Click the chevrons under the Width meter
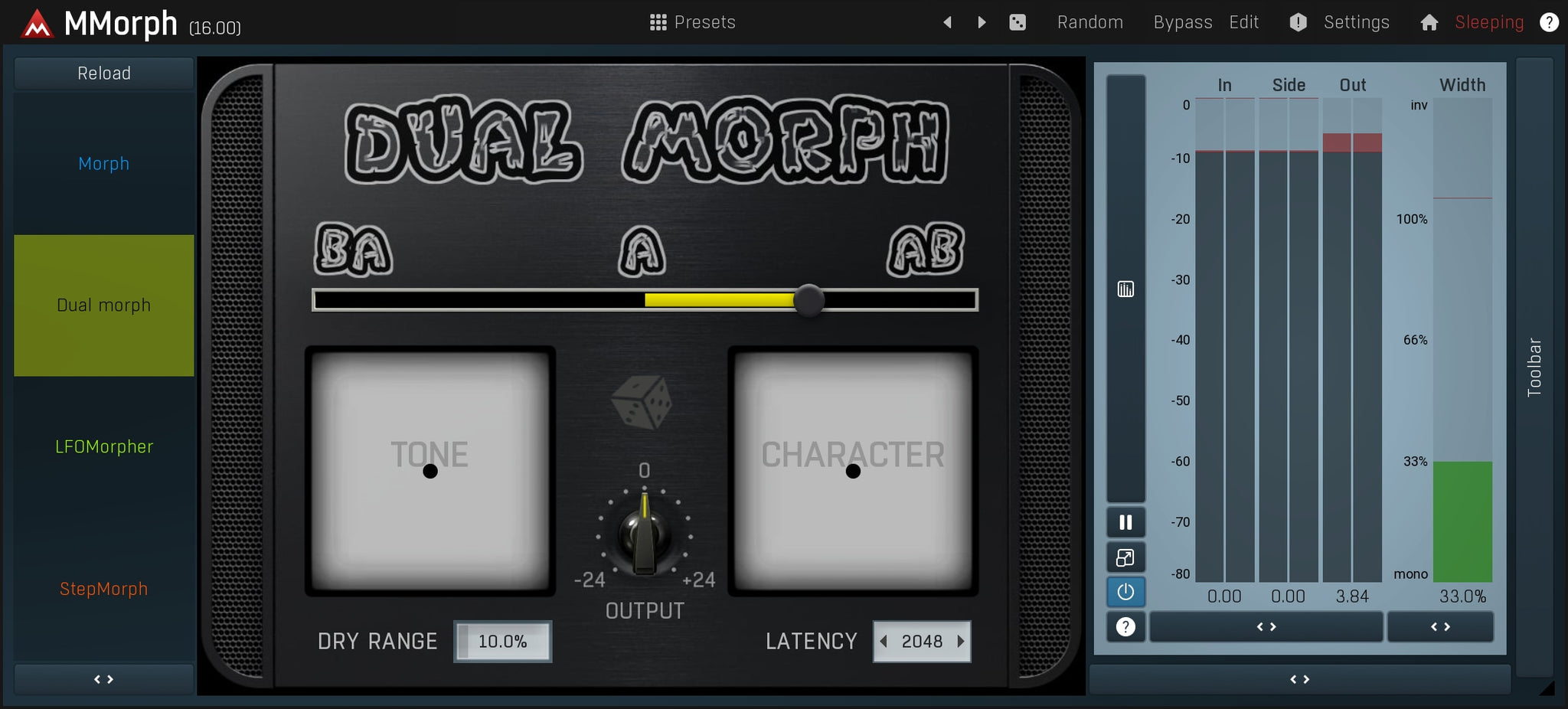Screen dimensions: 1568x709 click(1439, 626)
